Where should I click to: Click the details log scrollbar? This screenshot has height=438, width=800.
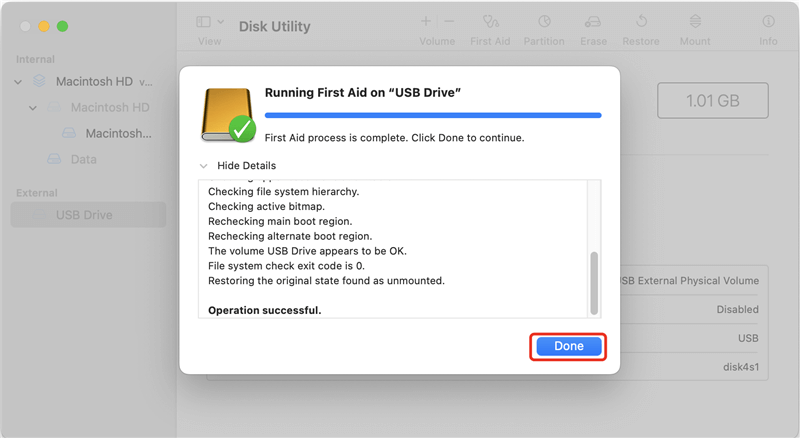click(594, 282)
